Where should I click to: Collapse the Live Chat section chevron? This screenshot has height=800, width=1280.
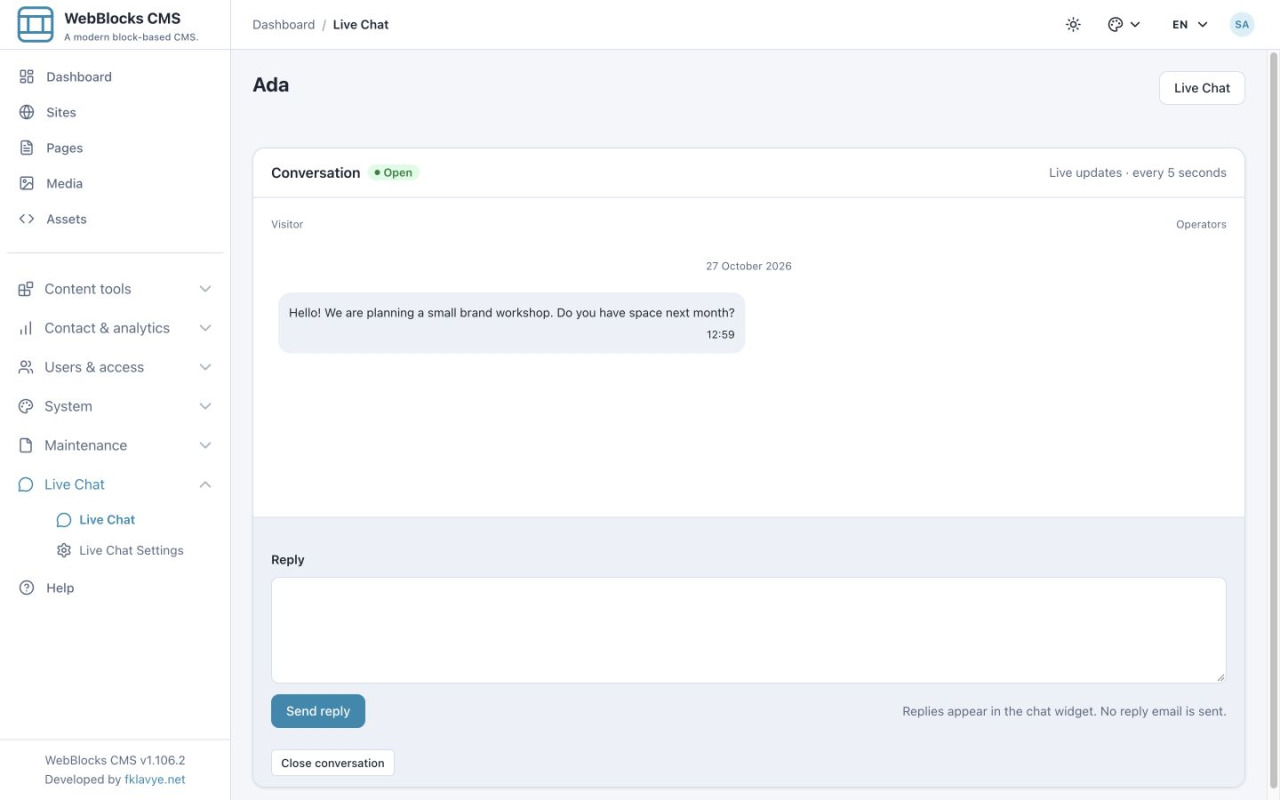tap(205, 484)
